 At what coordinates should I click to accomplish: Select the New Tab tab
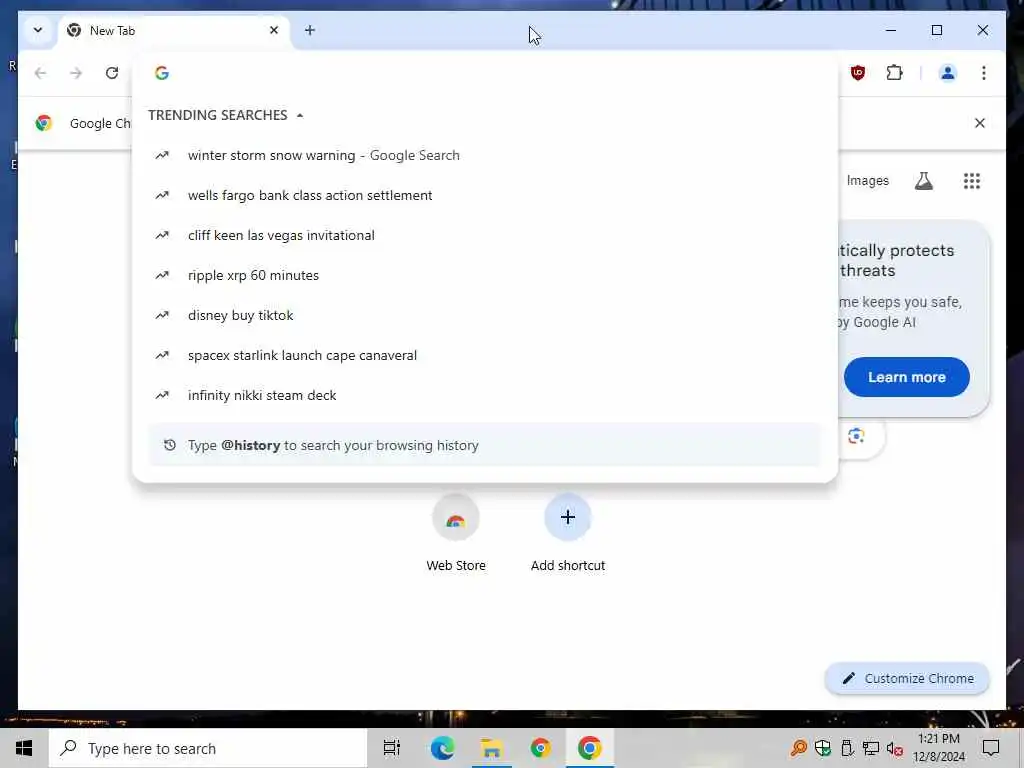click(174, 31)
